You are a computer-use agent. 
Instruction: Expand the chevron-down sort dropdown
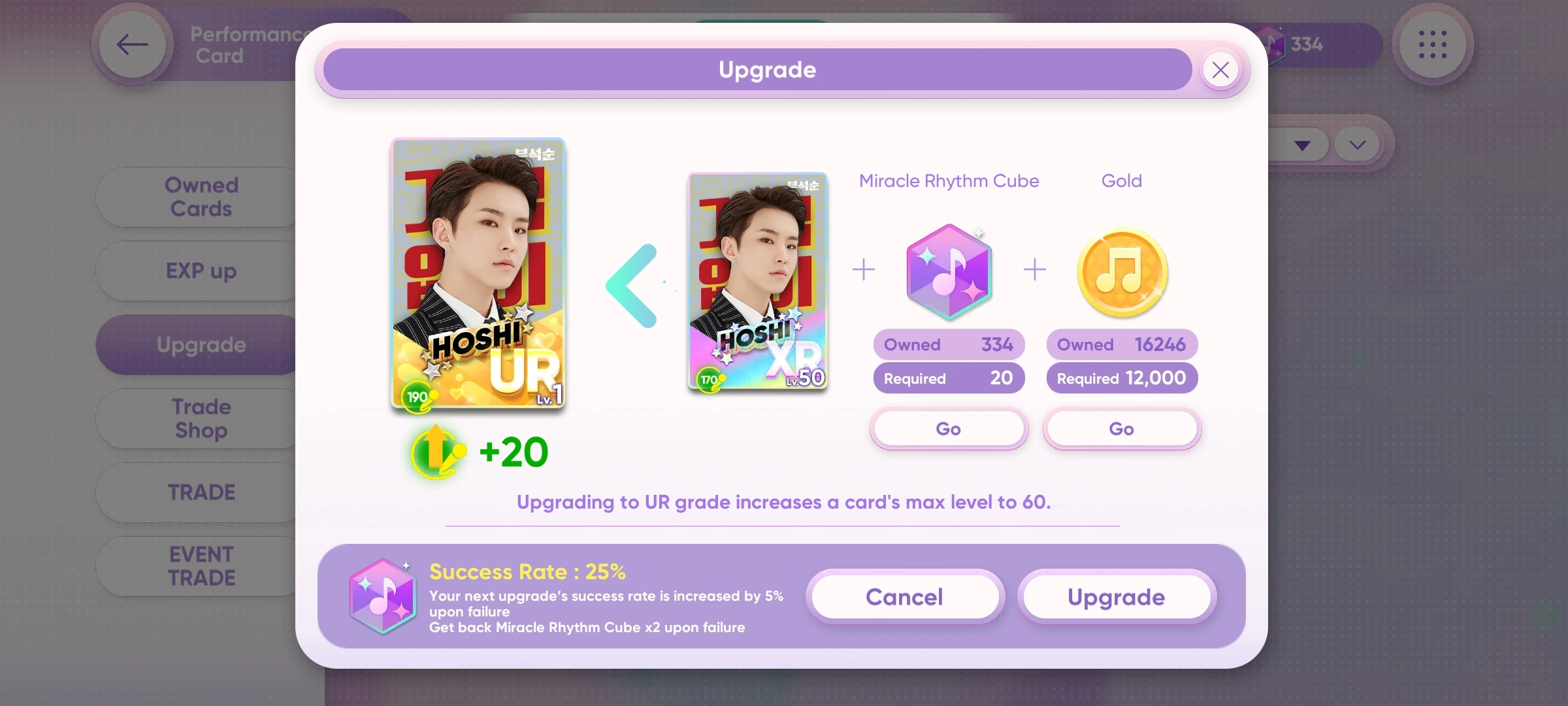coord(1357,144)
